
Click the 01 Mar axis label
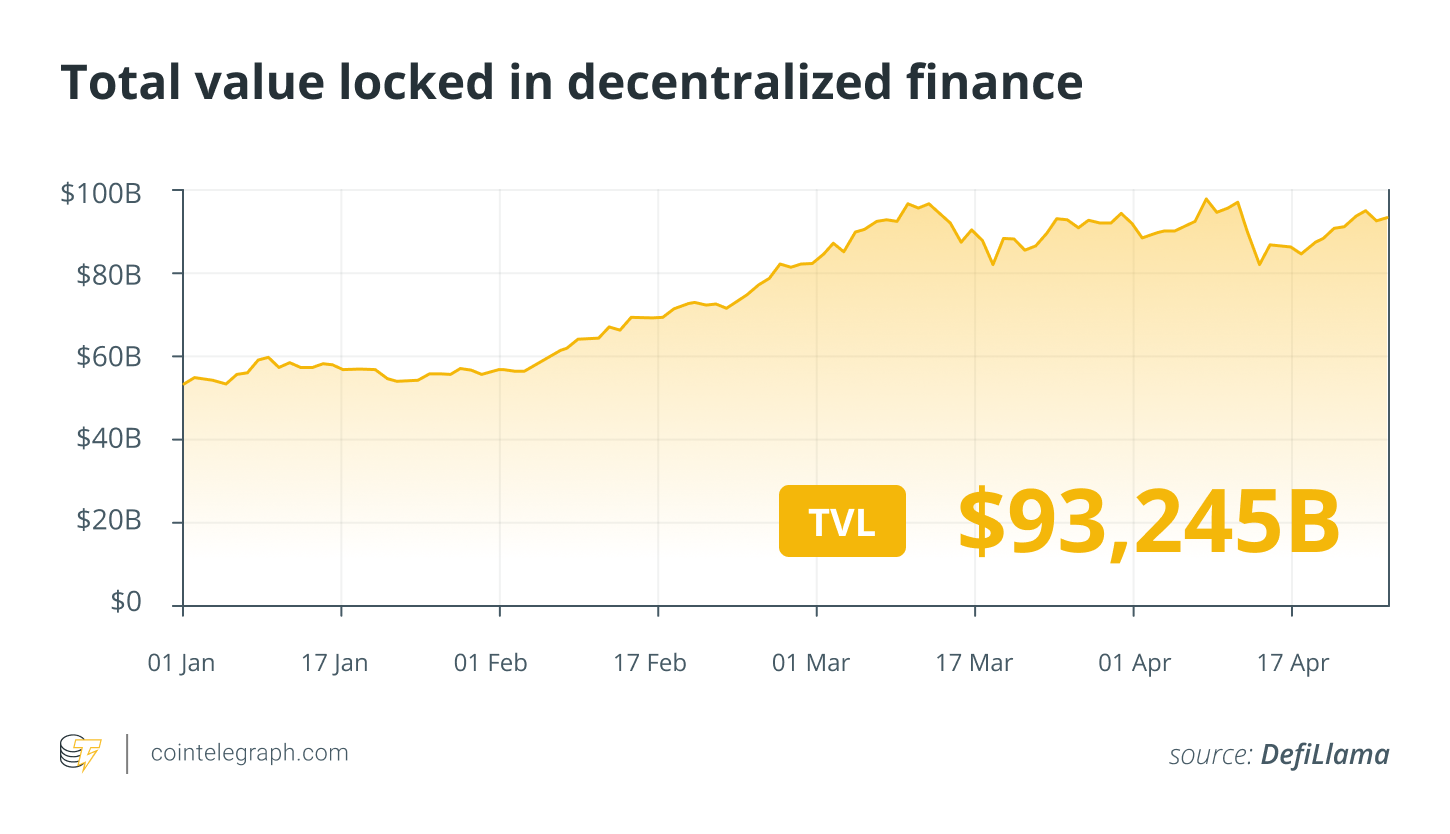tap(811, 663)
